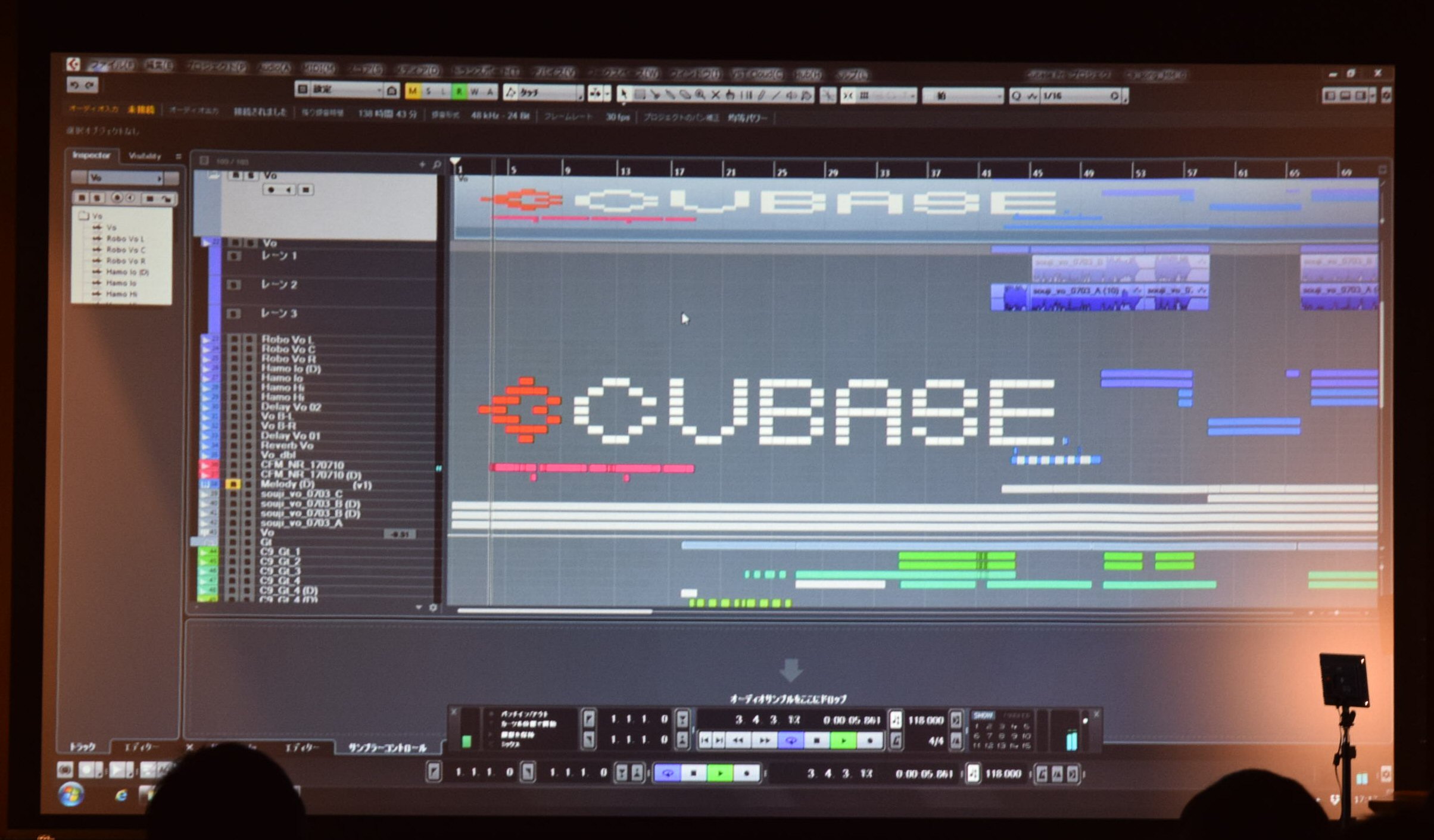Viewport: 1434px width, 840px height.
Task: Click the horizontal scrollbar under the arrangement
Action: [x=554, y=611]
